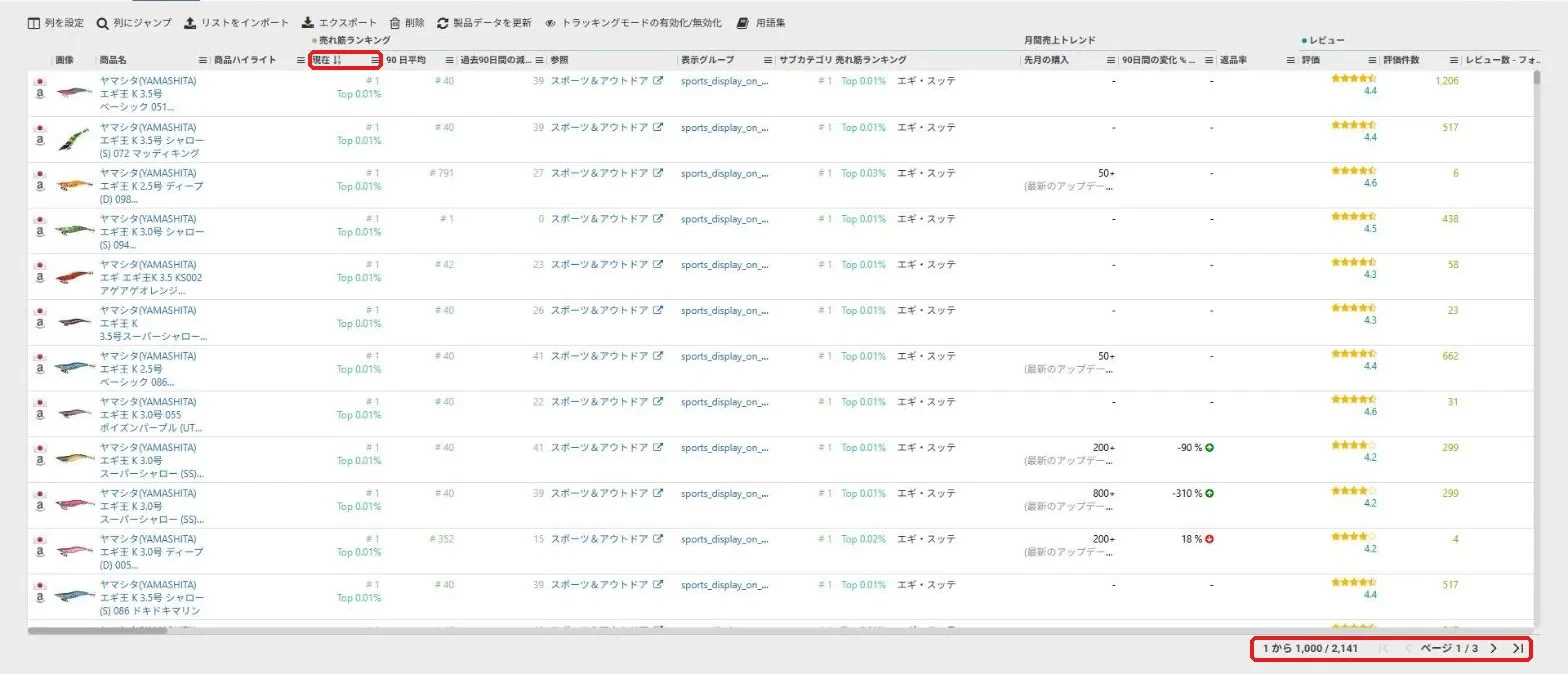Click the Top 0.02% subcategory rank value

(x=863, y=540)
